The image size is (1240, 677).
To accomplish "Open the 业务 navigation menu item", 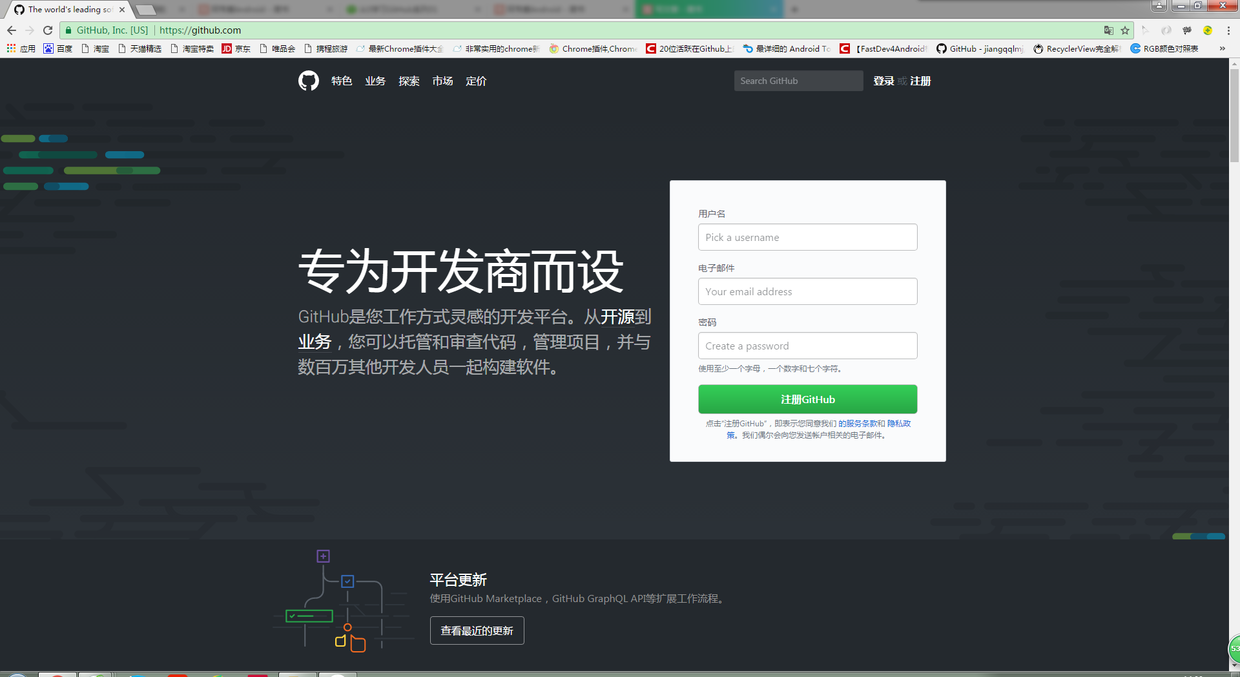I will point(375,81).
